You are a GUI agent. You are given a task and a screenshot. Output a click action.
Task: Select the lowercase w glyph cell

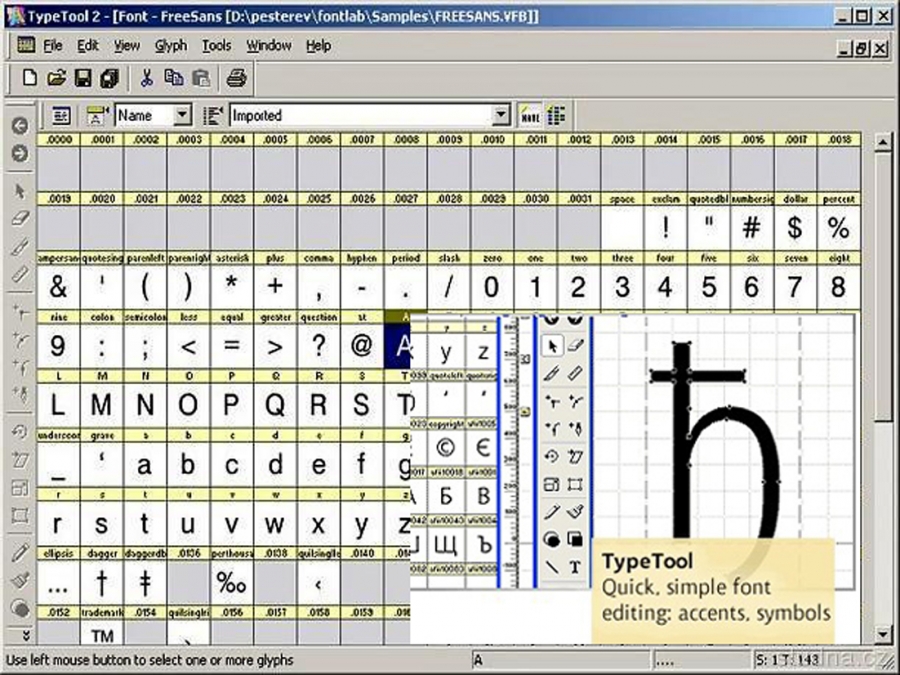pos(275,523)
